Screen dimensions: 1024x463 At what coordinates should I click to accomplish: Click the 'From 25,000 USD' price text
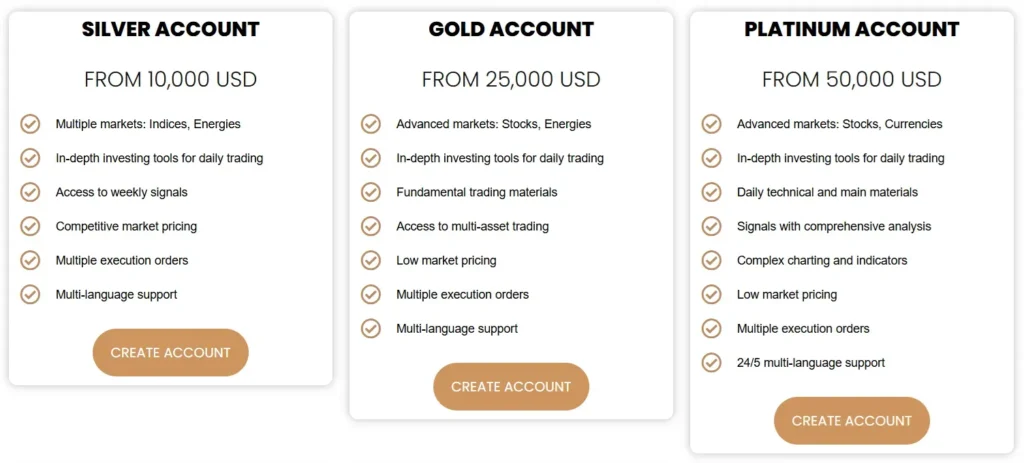point(511,80)
